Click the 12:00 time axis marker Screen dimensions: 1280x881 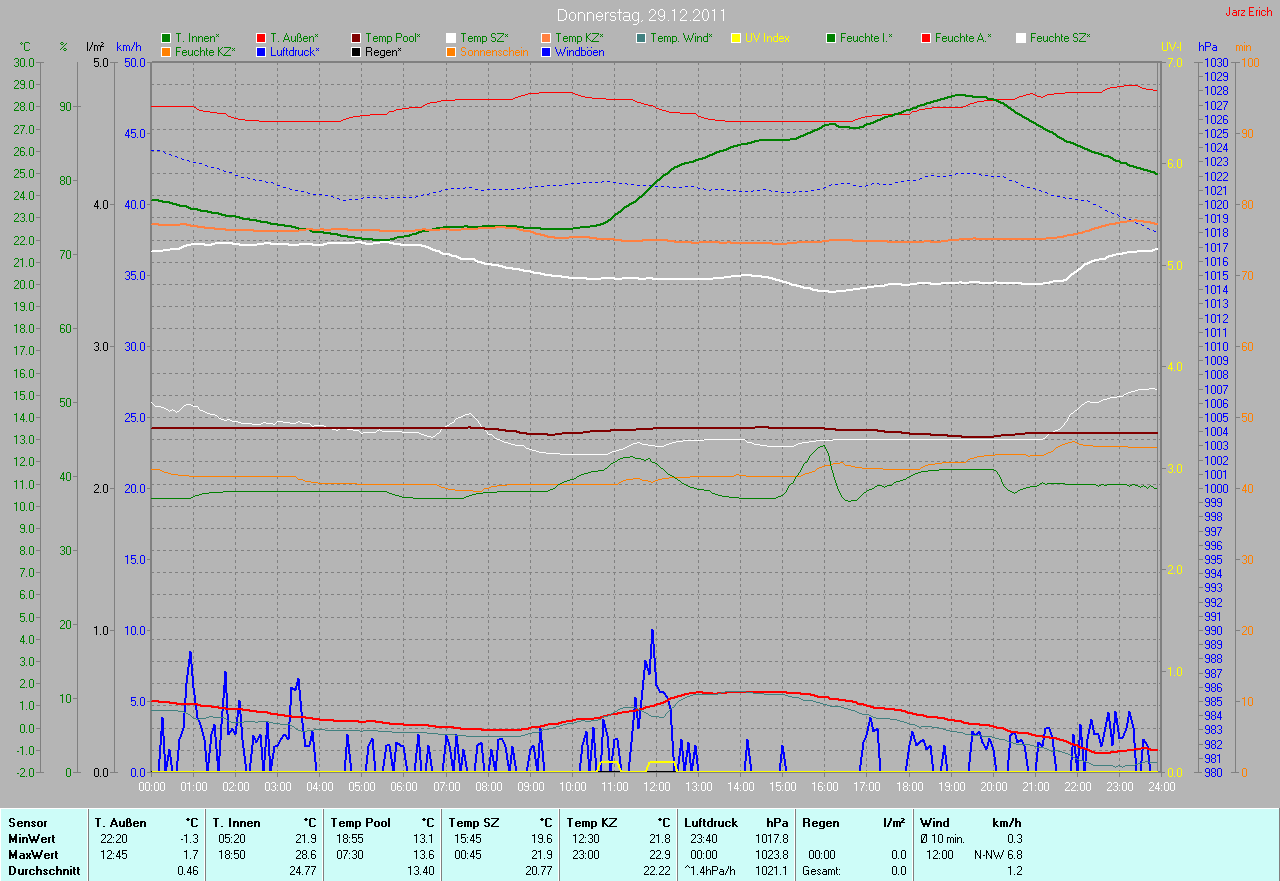click(656, 787)
